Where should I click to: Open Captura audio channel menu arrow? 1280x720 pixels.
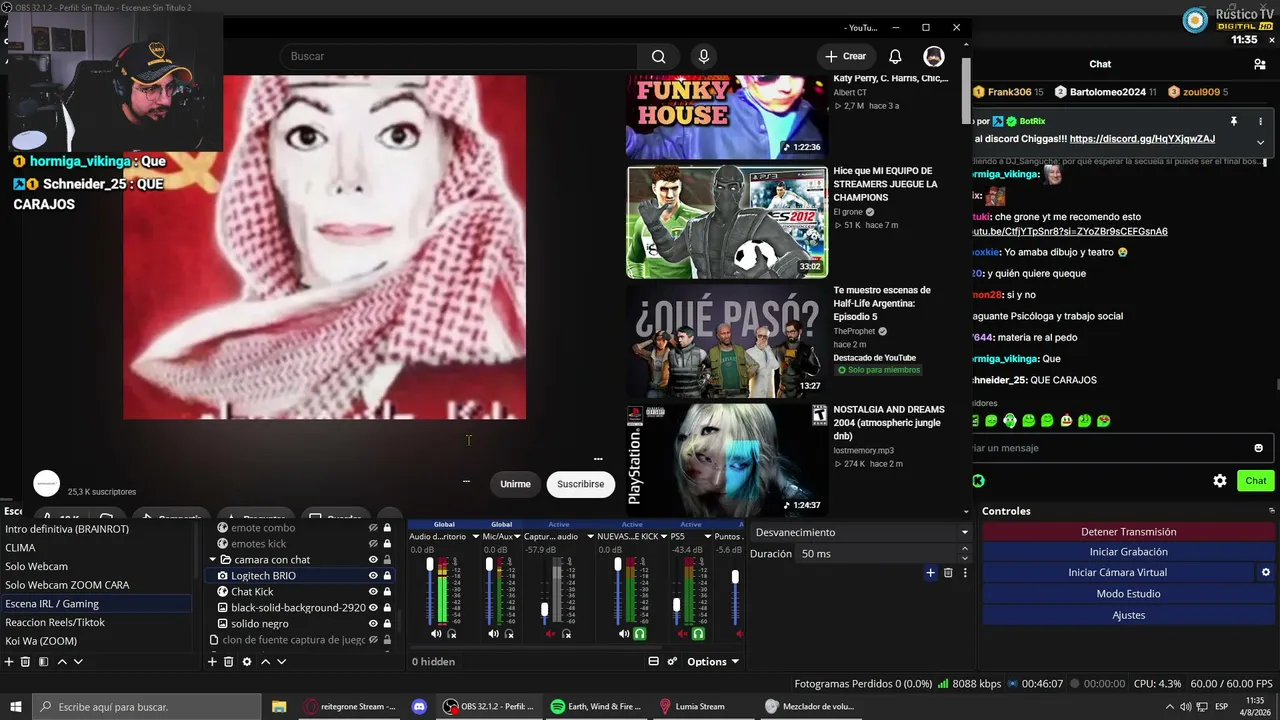[590, 537]
